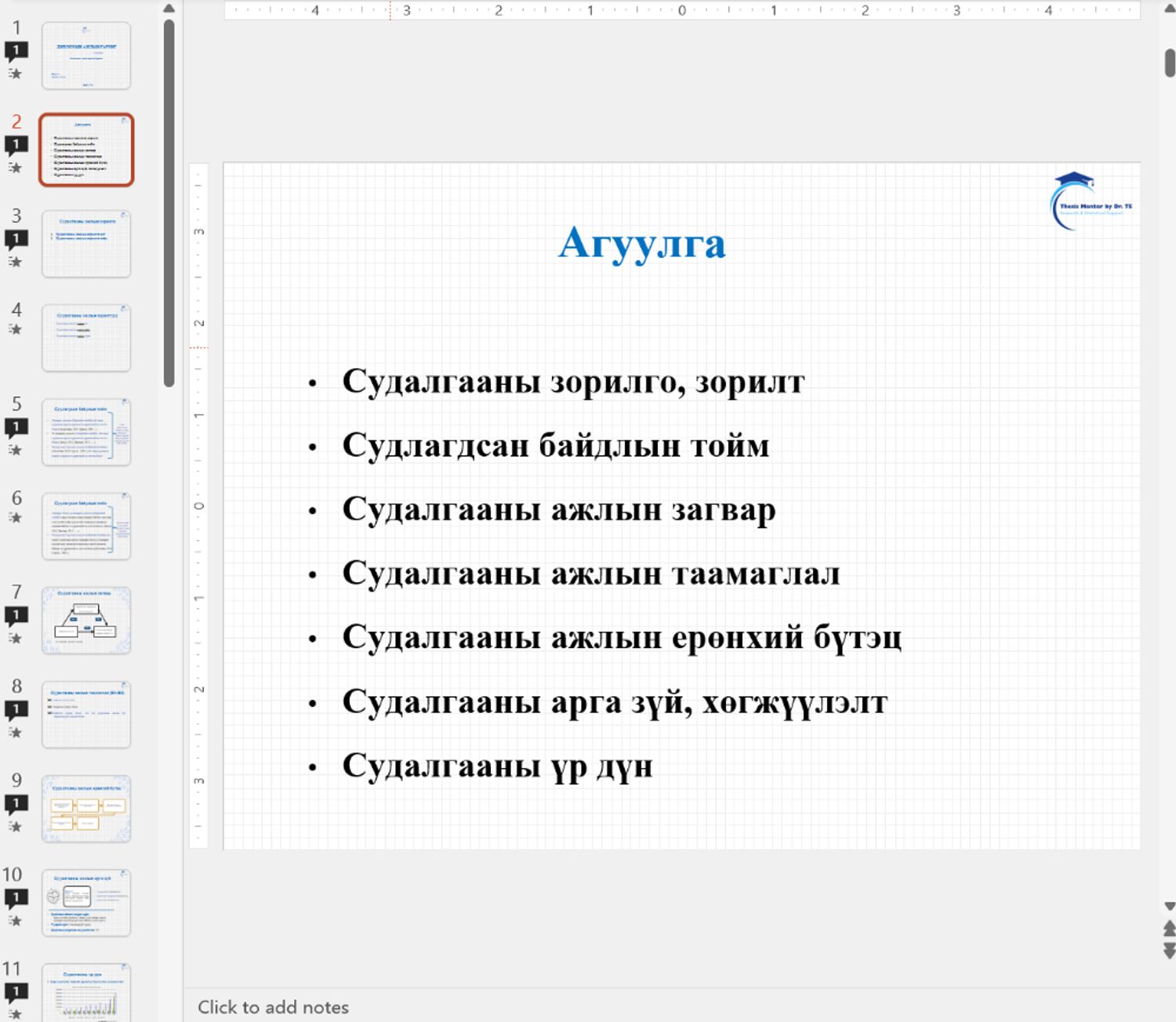Screen dimensions: 1176x1022
Task: Select the slide 6 thumbnail
Action: pyautogui.click(x=86, y=526)
